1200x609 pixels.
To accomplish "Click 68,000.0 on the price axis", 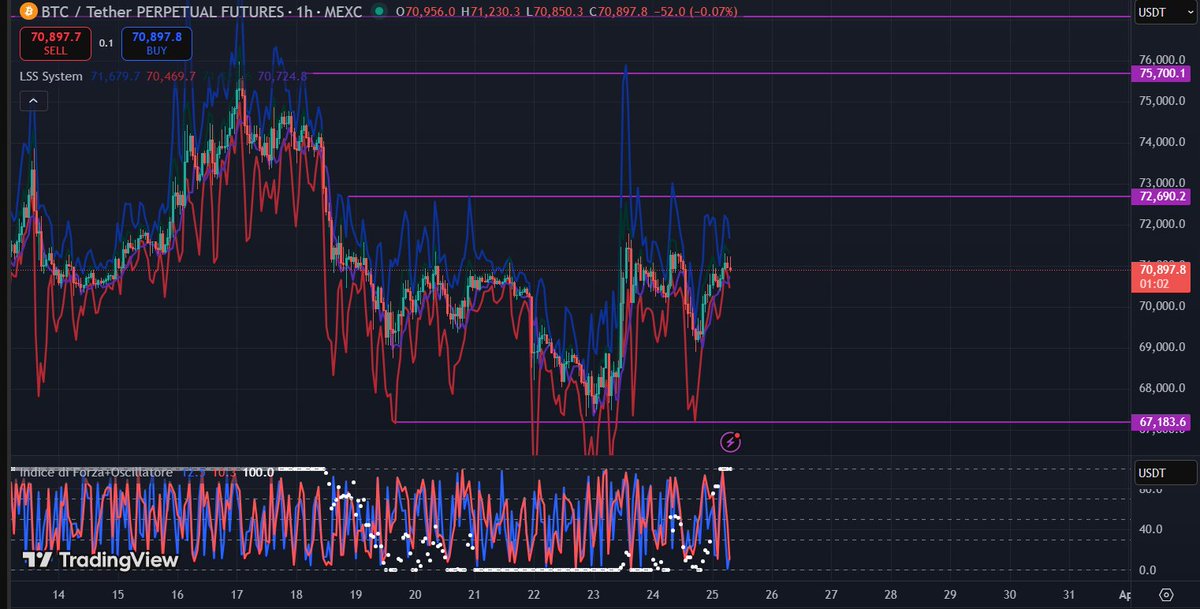I will coord(1162,388).
